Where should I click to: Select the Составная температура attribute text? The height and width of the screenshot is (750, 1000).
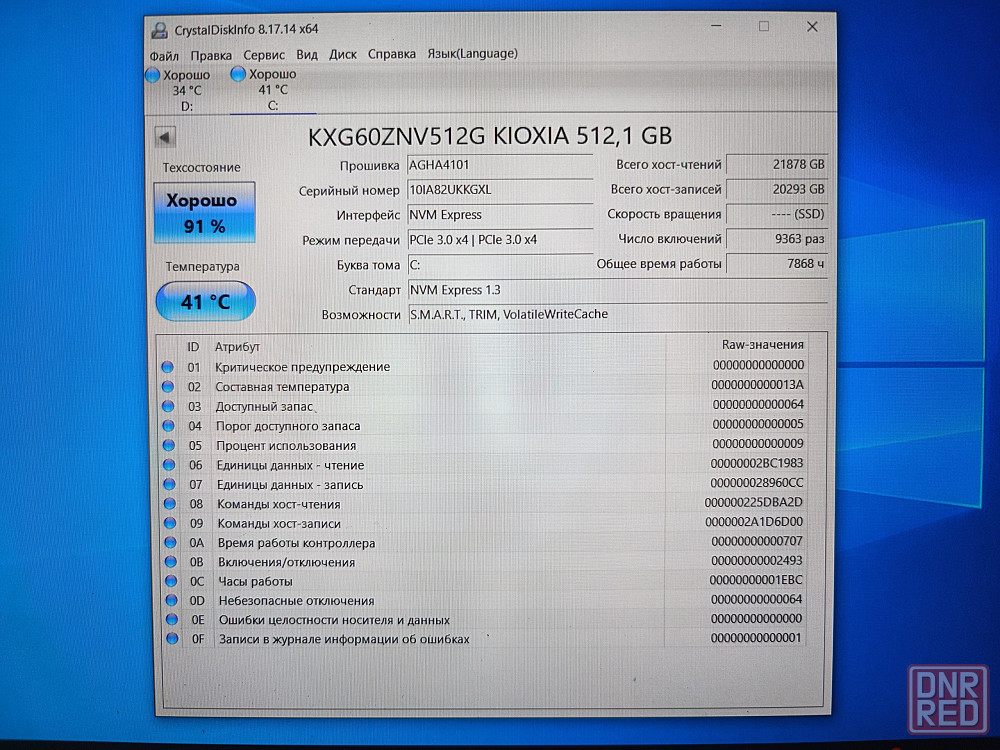[x=282, y=386]
